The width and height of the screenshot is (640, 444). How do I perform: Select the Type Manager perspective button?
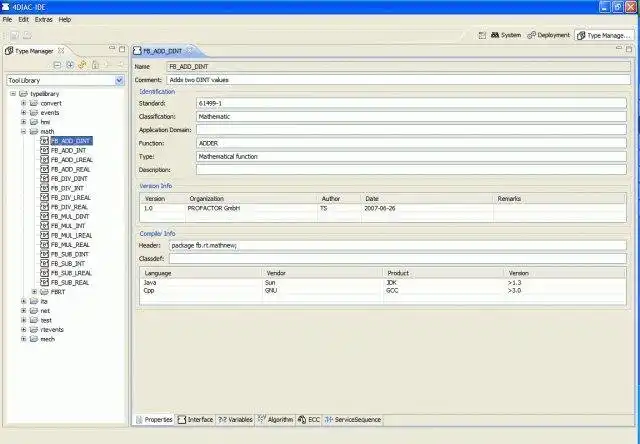tap(604, 36)
